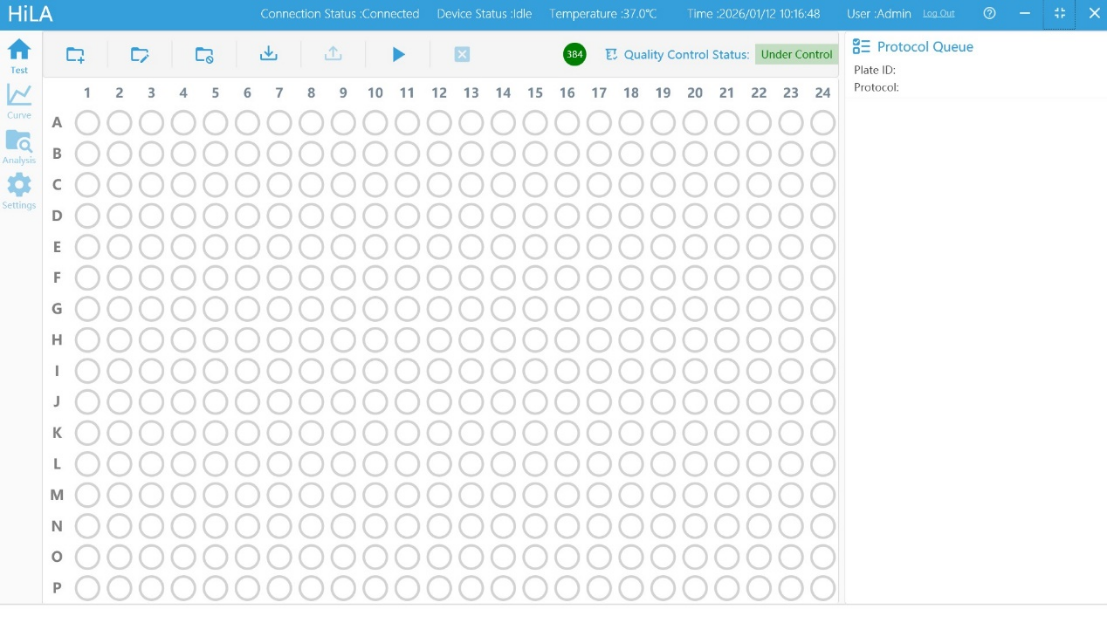Image resolution: width=1108 pixels, height=623 pixels.
Task: Click row header E
Action: pos(57,247)
